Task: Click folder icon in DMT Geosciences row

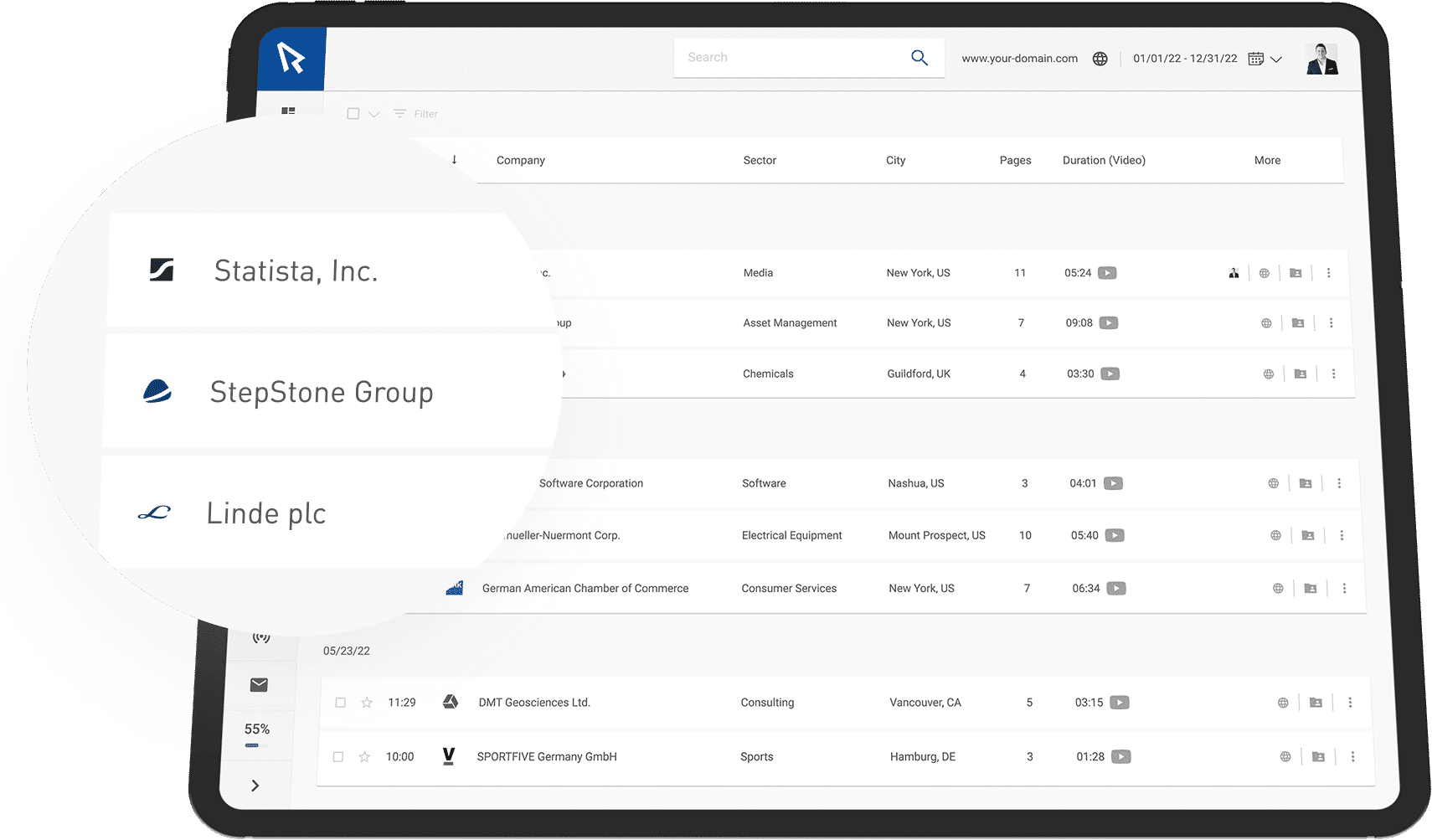Action: click(1316, 703)
